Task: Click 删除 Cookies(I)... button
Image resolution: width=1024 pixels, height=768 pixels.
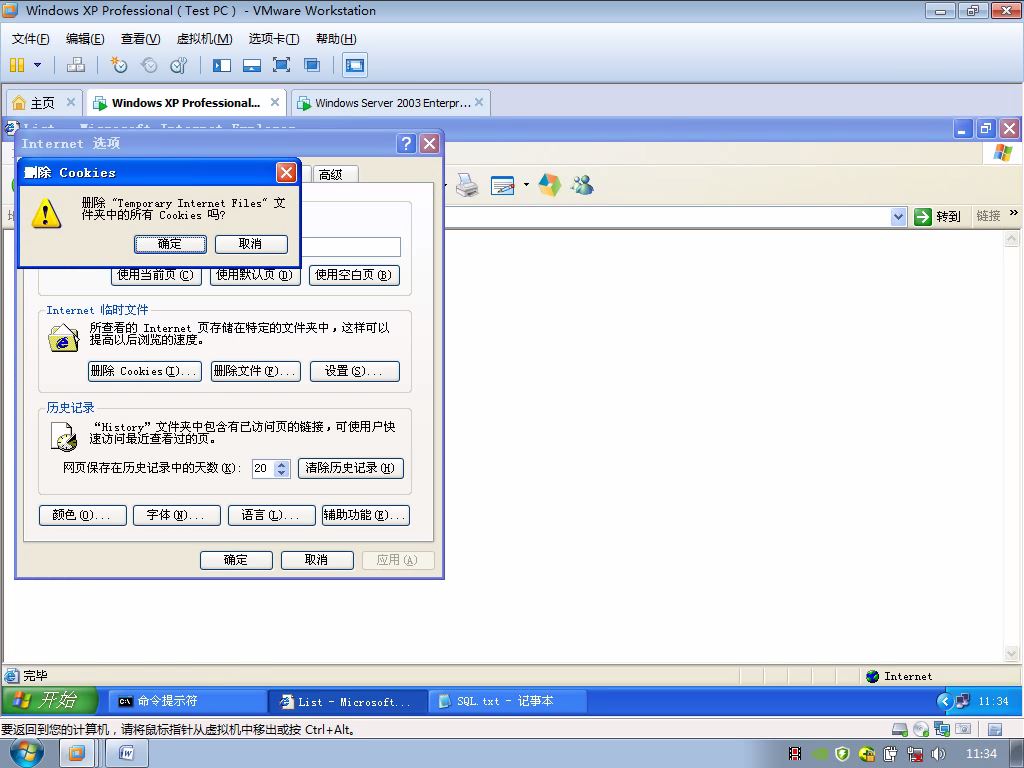Action: 144,371
